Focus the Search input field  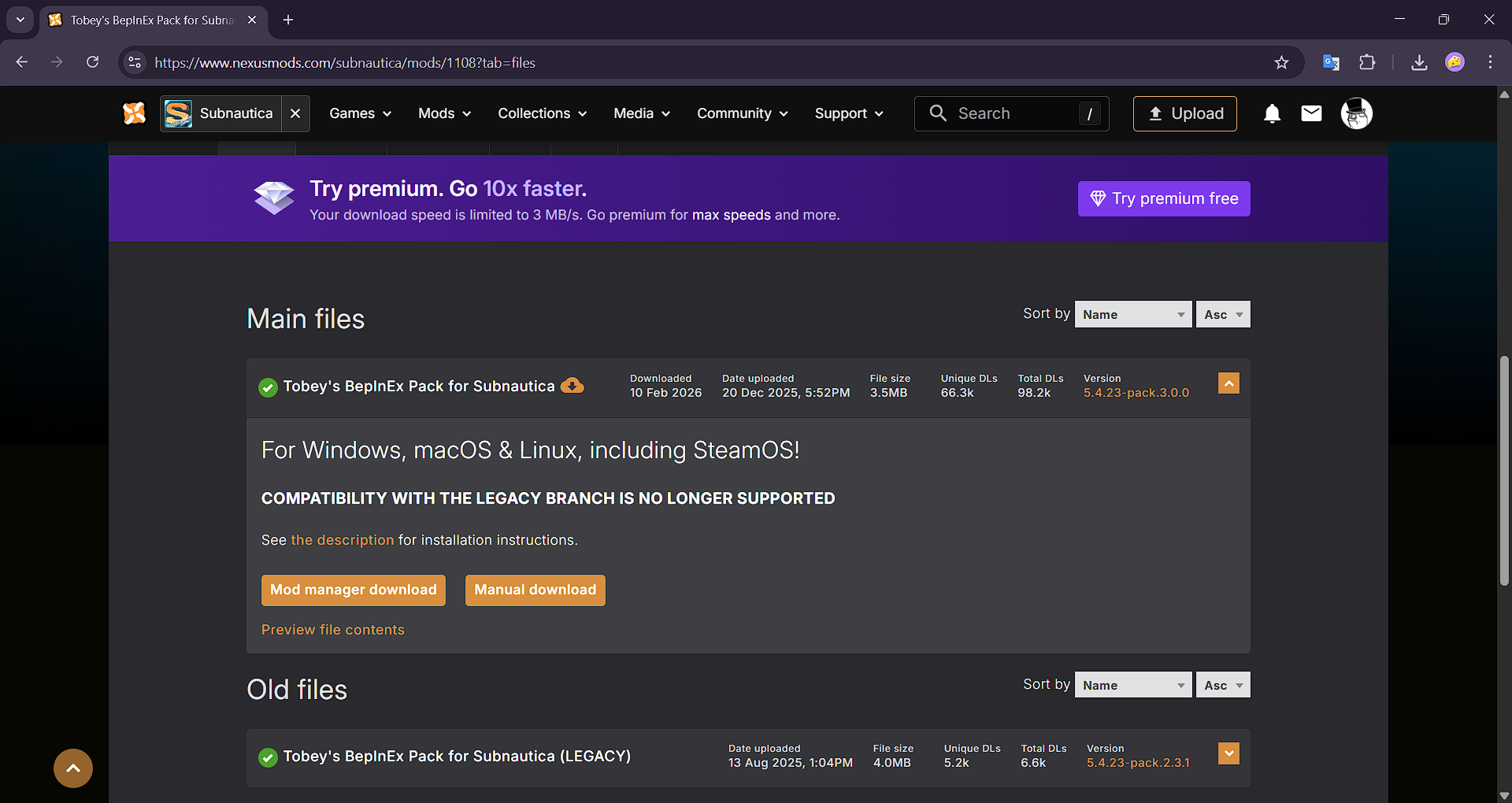(x=1012, y=113)
